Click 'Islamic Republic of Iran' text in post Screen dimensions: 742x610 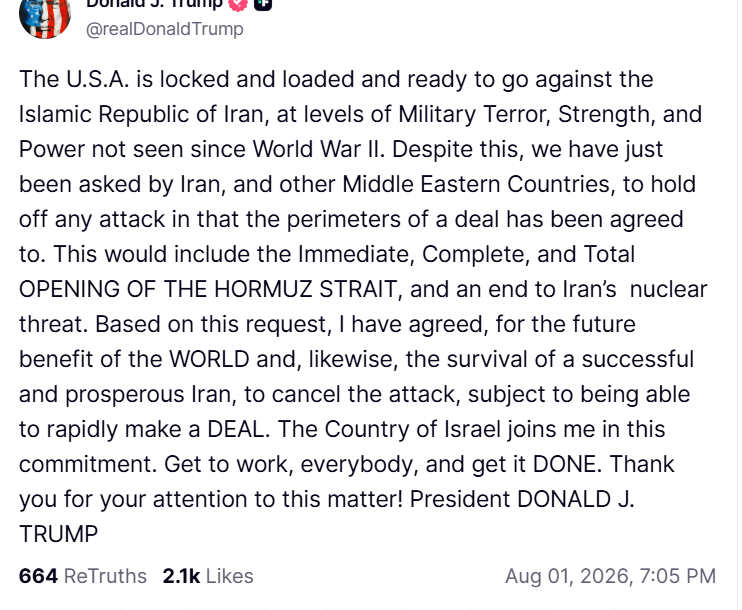141,114
